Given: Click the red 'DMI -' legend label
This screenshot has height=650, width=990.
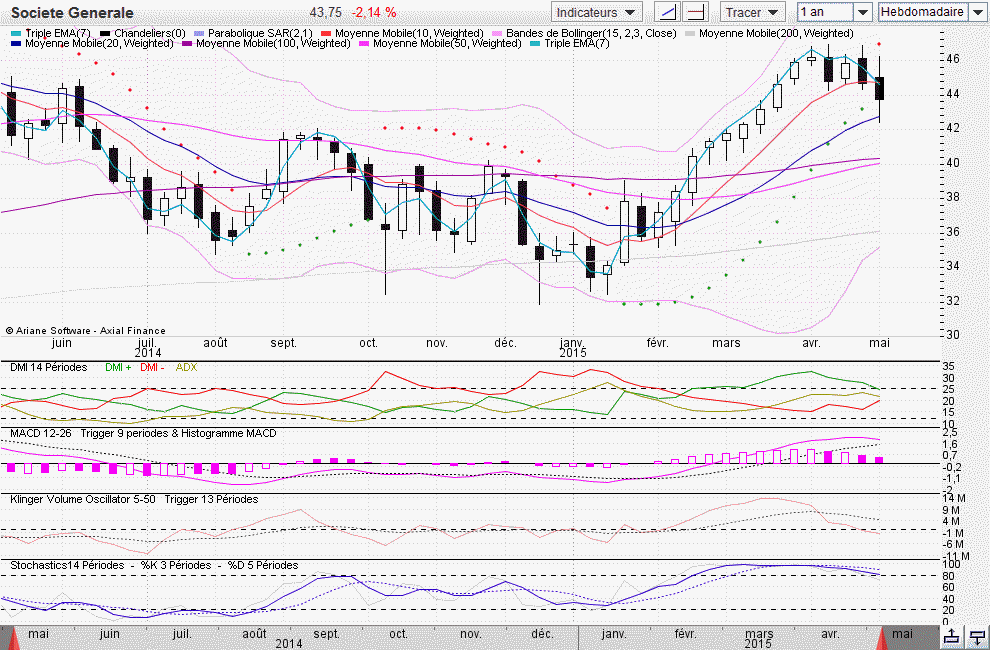Looking at the screenshot, I should [152, 368].
